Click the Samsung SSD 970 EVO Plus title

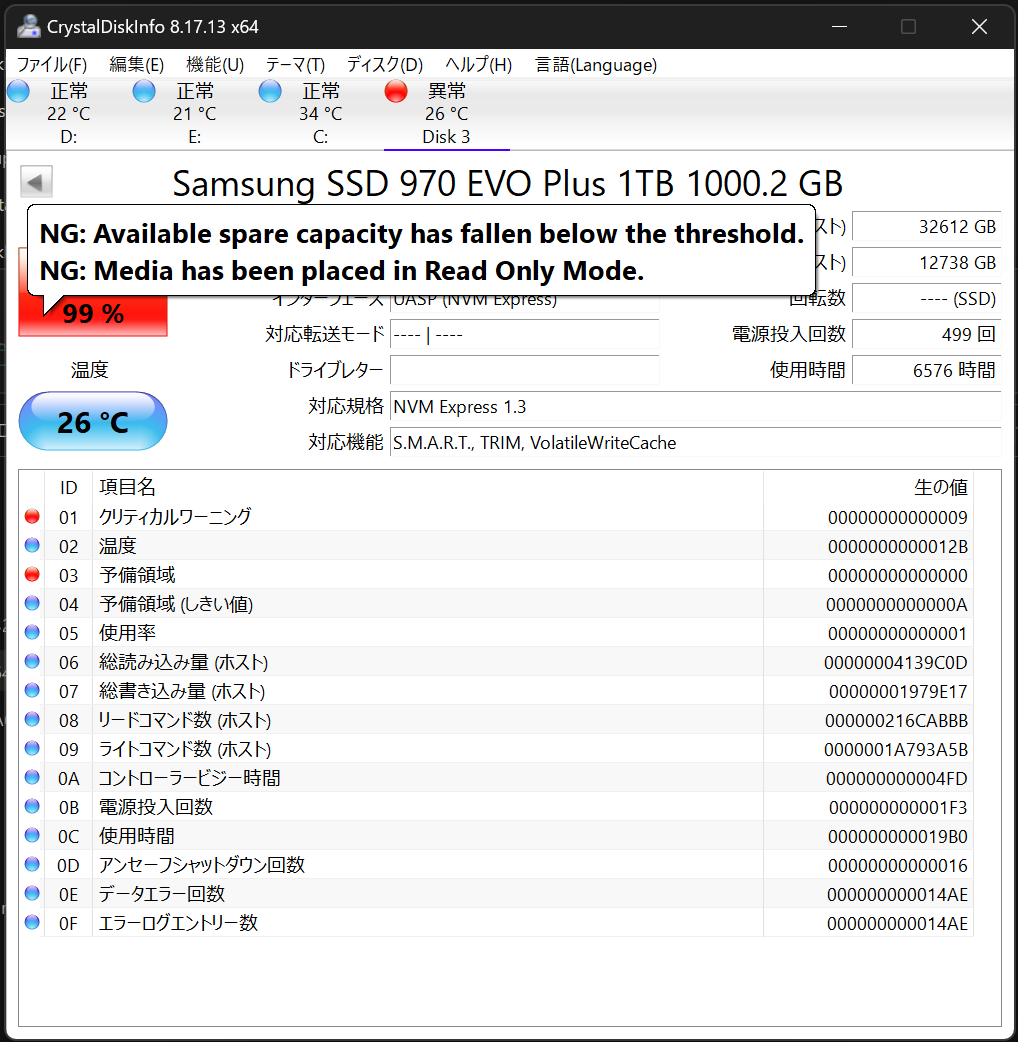(508, 183)
